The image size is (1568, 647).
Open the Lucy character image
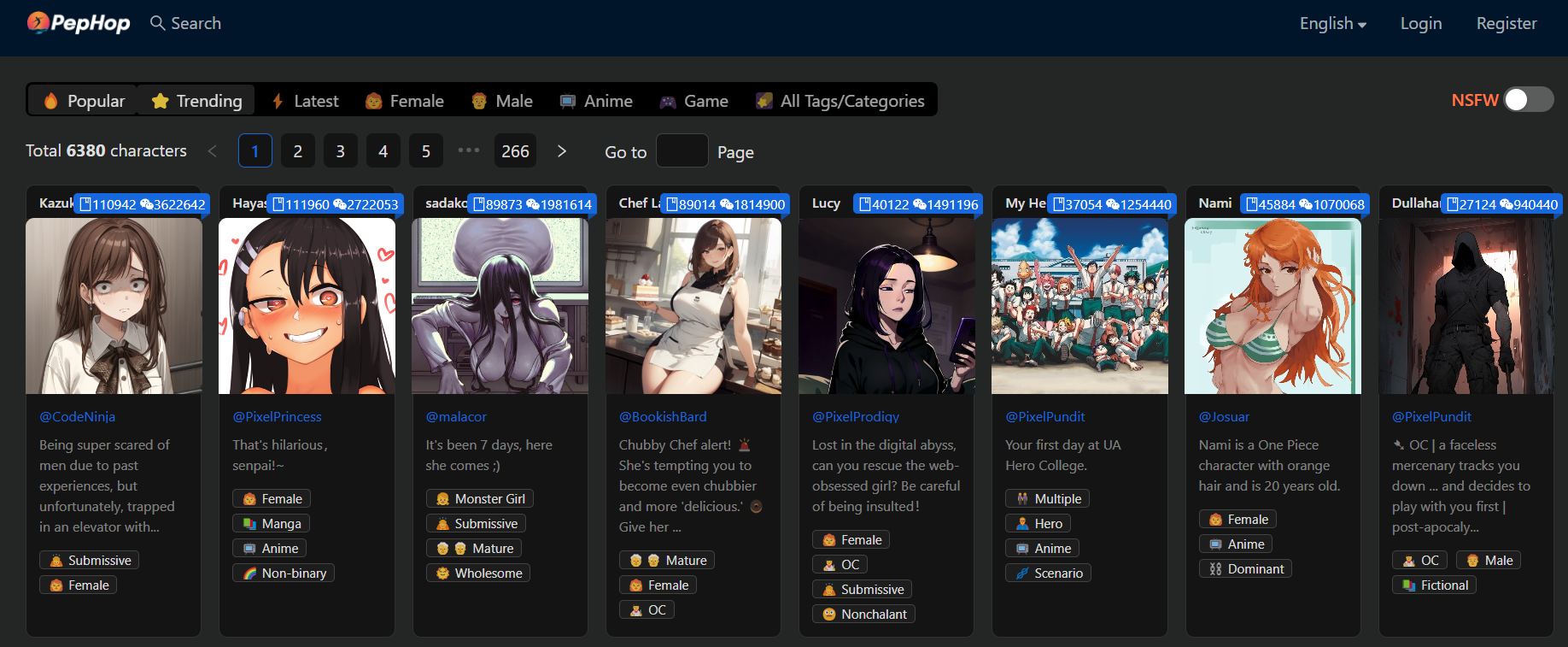click(886, 306)
